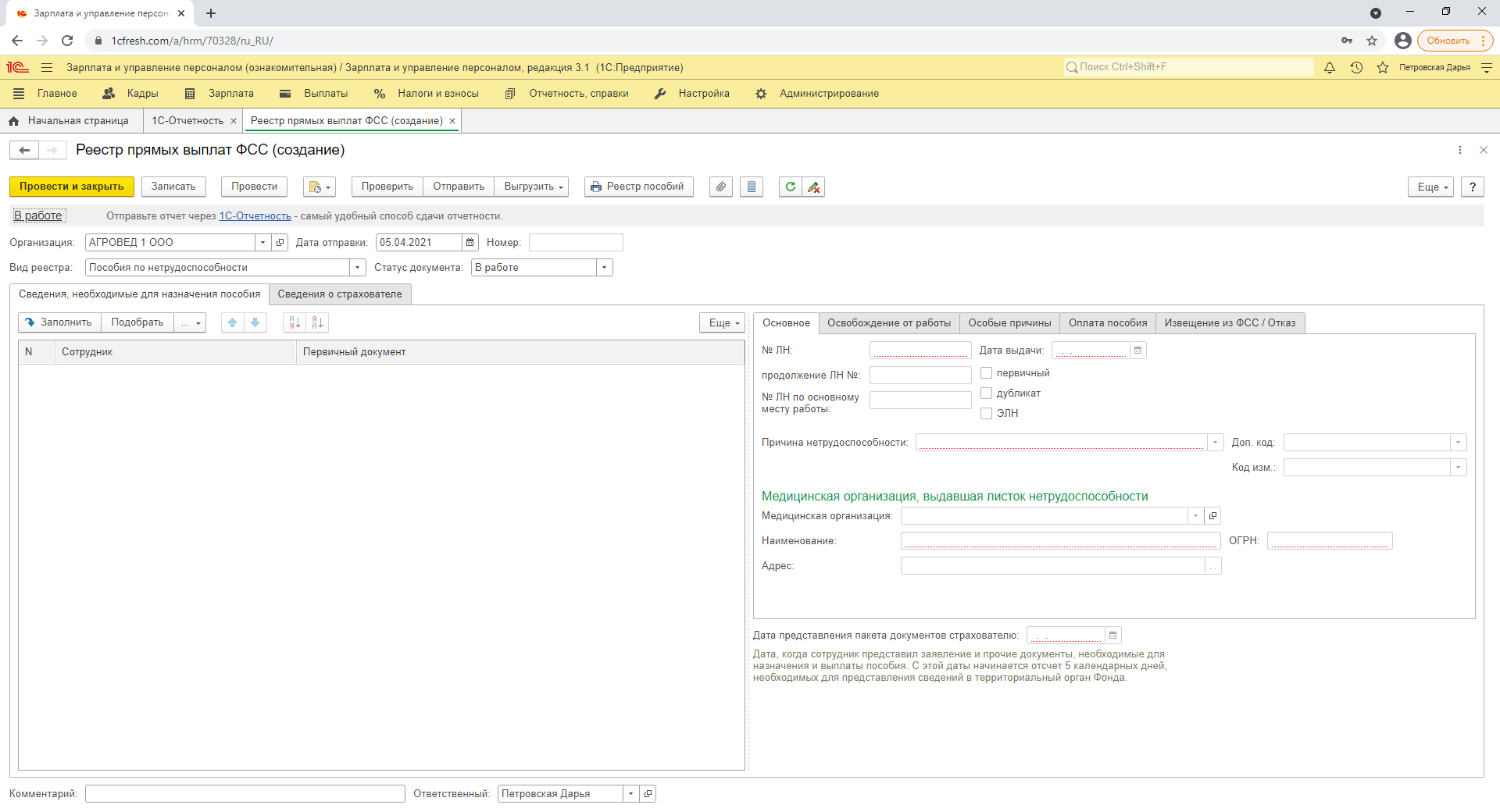Image resolution: width=1500 pixels, height=812 pixels.
Task: Expand Причина нетрудоспособности dropdown
Action: tap(1215, 443)
